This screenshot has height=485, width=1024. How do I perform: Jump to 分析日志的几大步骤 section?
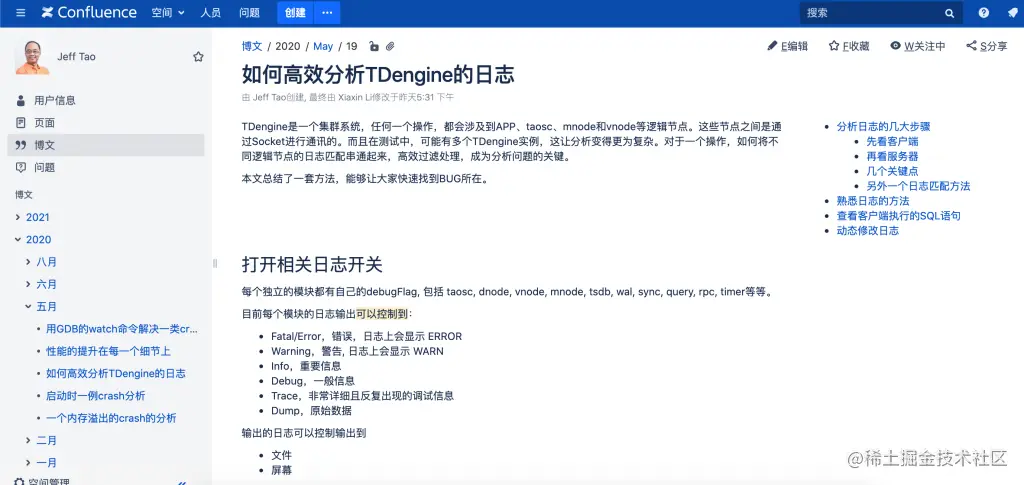[x=883, y=127]
